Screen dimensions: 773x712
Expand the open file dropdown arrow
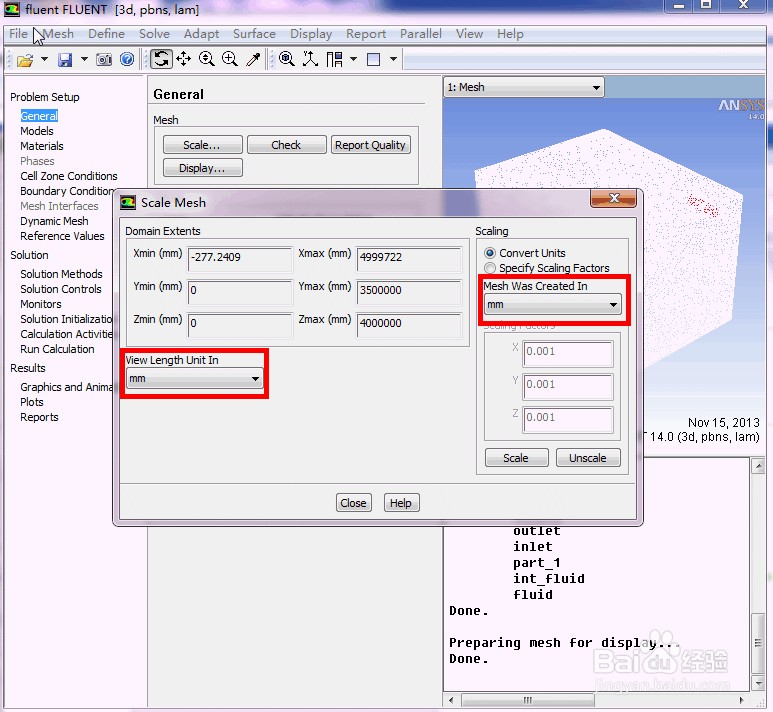click(x=44, y=60)
